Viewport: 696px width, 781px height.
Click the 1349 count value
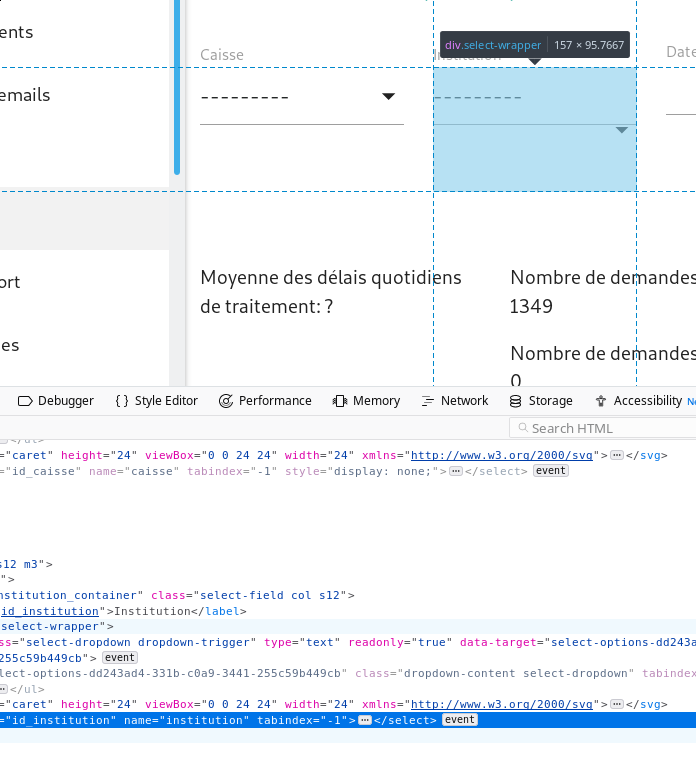(531, 306)
